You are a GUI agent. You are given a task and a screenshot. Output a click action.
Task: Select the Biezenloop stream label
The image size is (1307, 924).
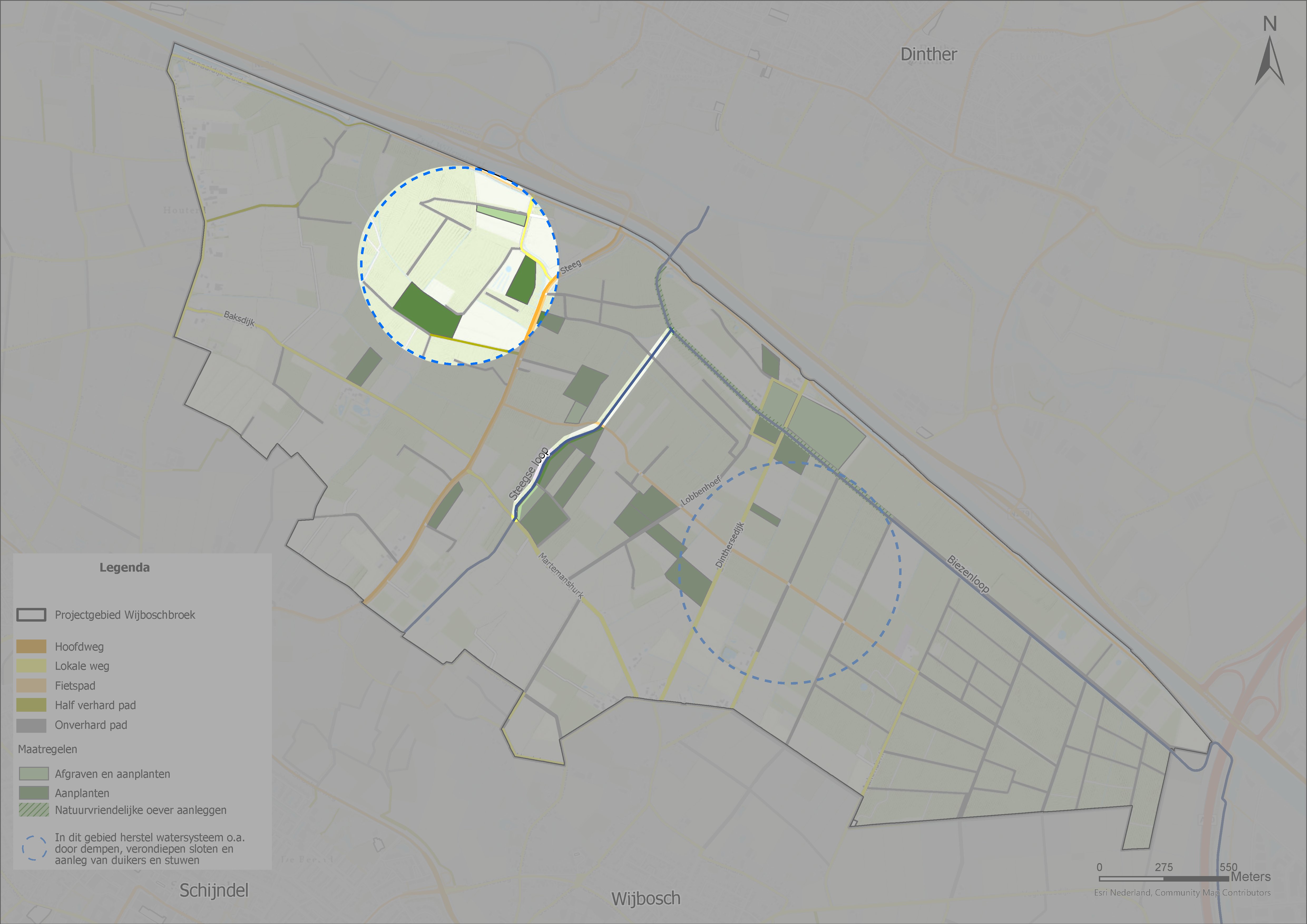(968, 574)
